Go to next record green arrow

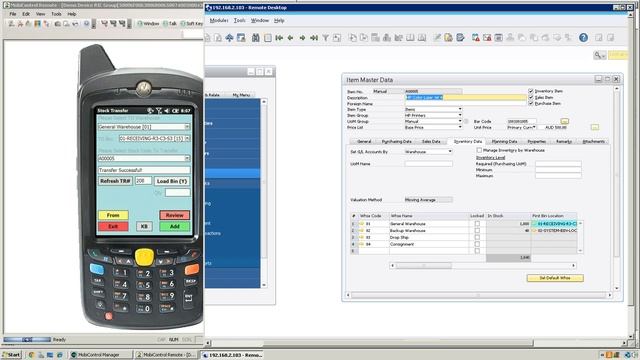click(302, 38)
